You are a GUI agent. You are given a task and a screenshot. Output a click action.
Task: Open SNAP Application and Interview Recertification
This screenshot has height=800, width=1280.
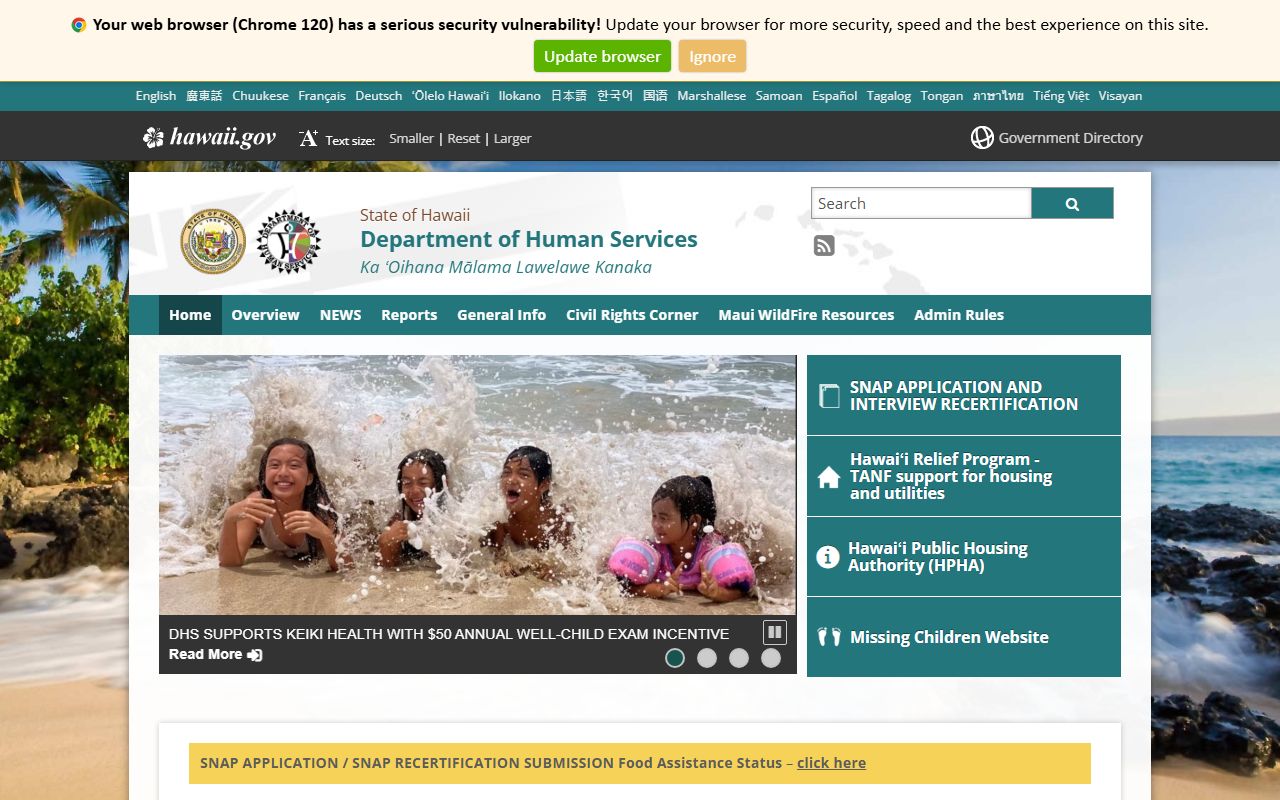coord(964,395)
